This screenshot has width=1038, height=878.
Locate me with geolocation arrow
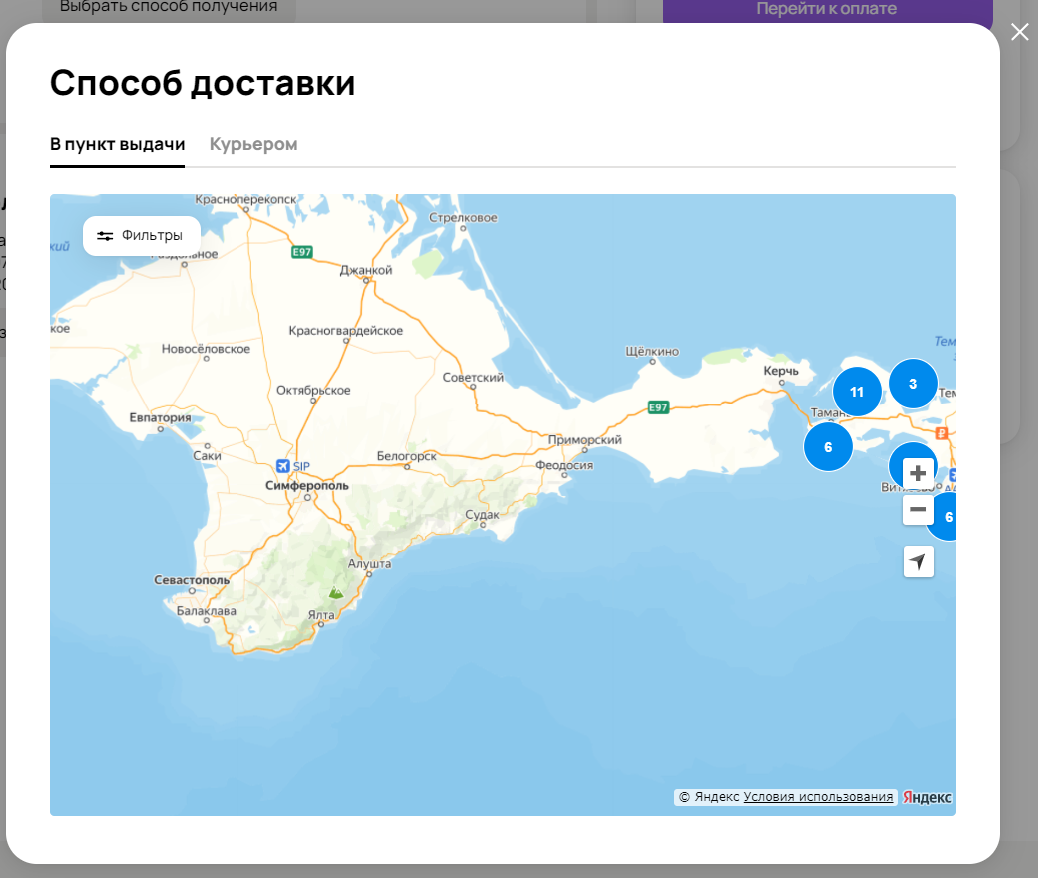(x=918, y=561)
